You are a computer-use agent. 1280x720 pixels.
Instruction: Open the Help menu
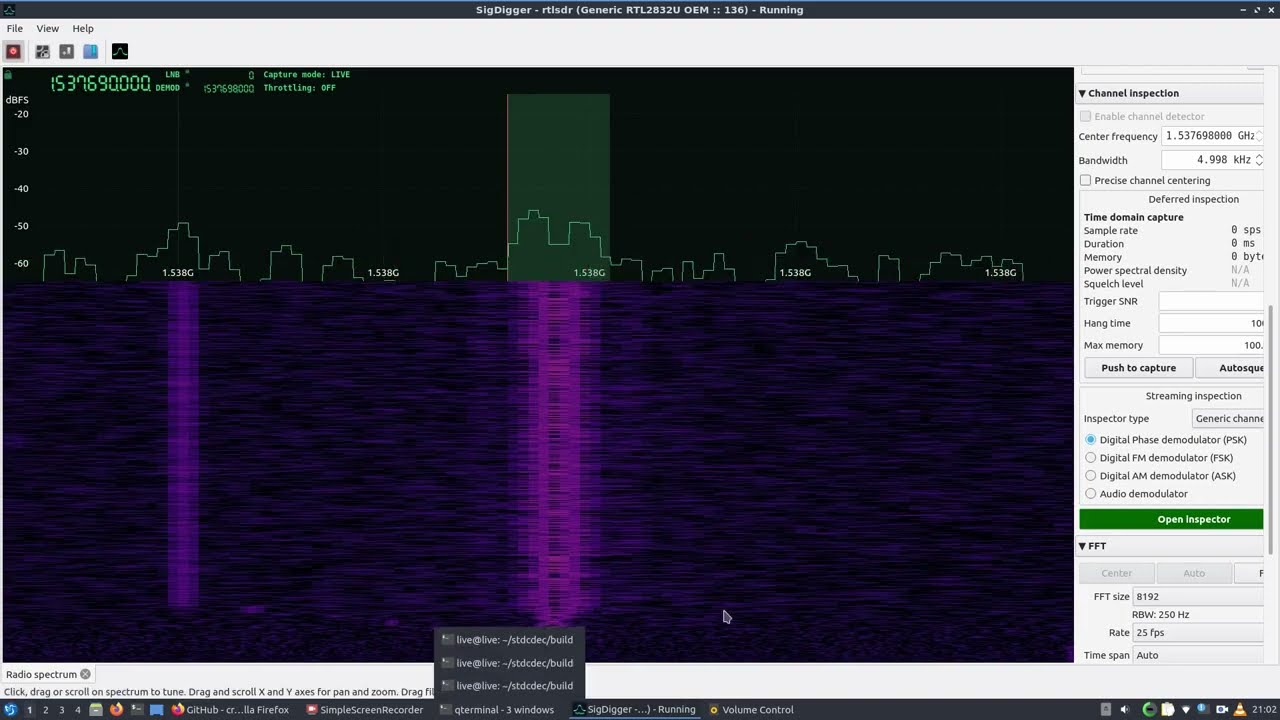tap(83, 28)
